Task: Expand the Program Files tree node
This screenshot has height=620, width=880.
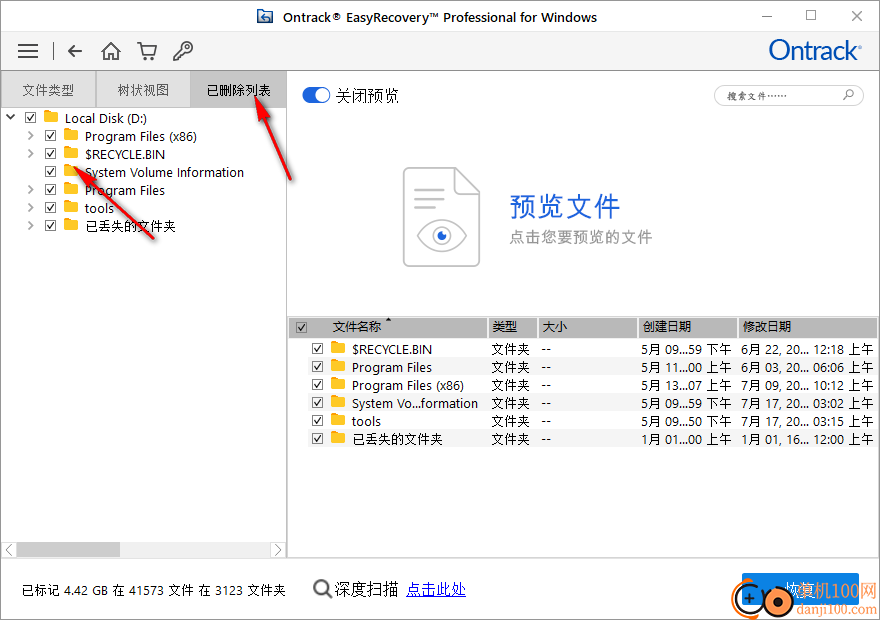Action: click(31, 190)
